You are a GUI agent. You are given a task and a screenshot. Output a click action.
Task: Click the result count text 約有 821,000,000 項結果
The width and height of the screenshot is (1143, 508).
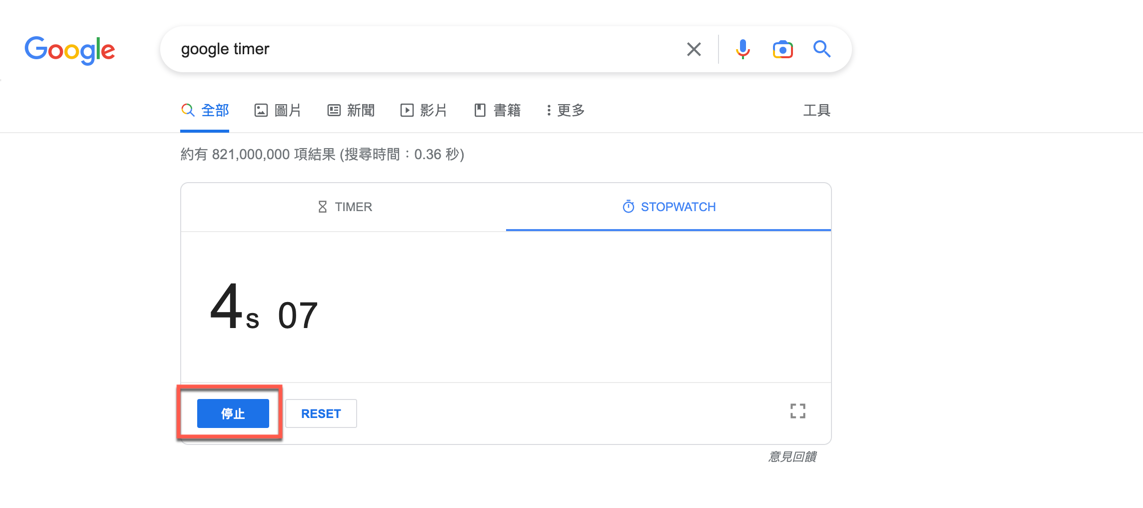click(x=258, y=155)
